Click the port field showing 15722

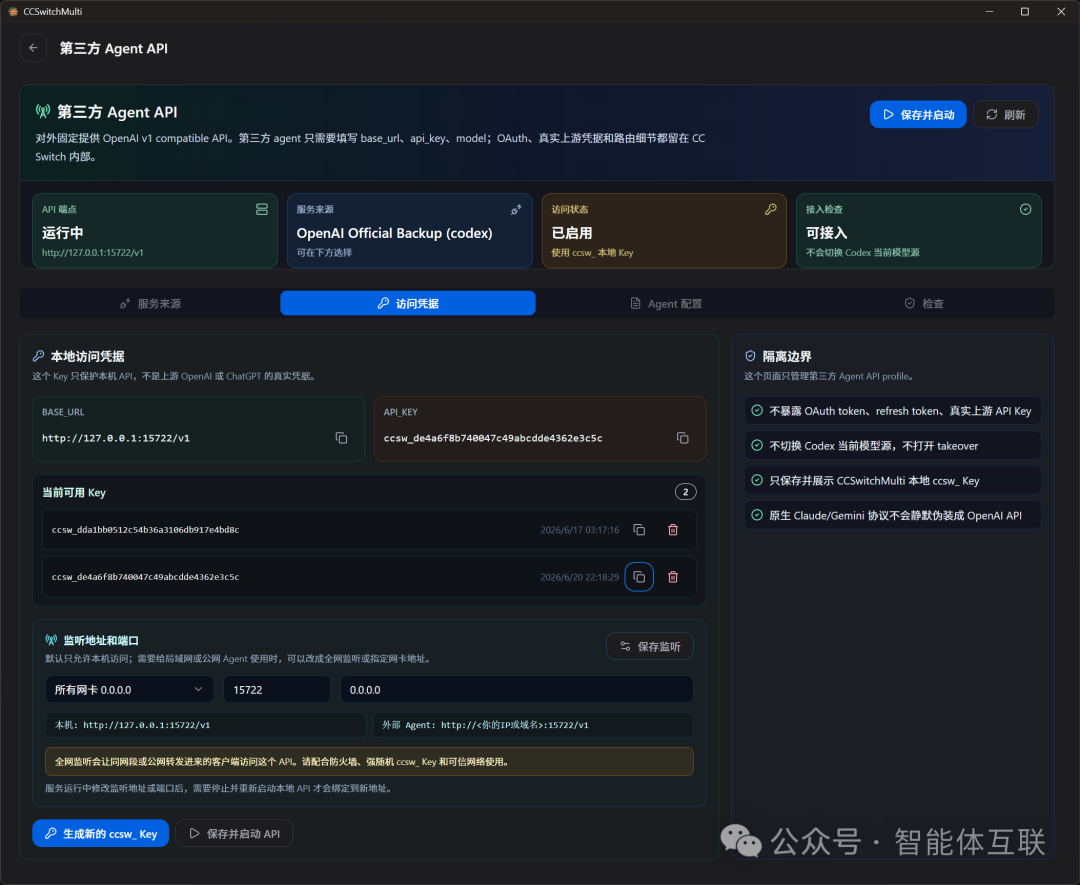click(277, 689)
